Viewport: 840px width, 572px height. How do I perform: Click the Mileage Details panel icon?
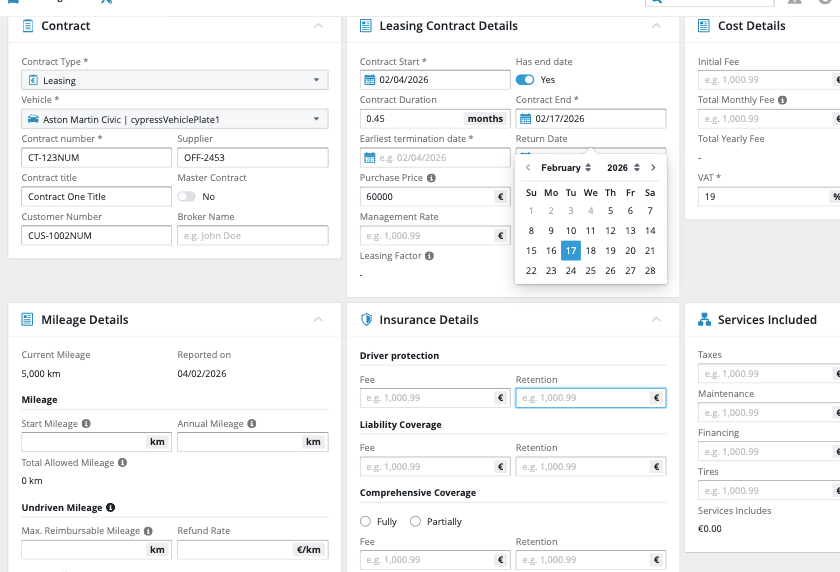pyautogui.click(x=27, y=320)
